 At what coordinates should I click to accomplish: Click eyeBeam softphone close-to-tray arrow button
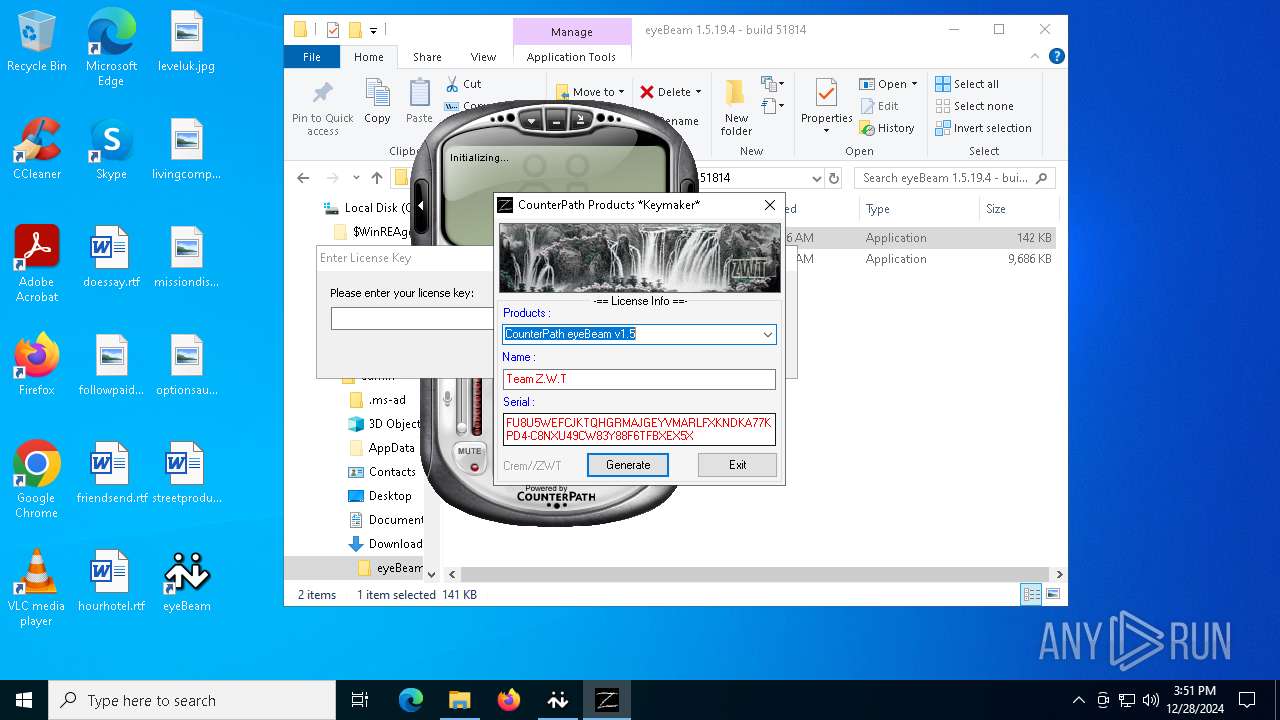(581, 121)
